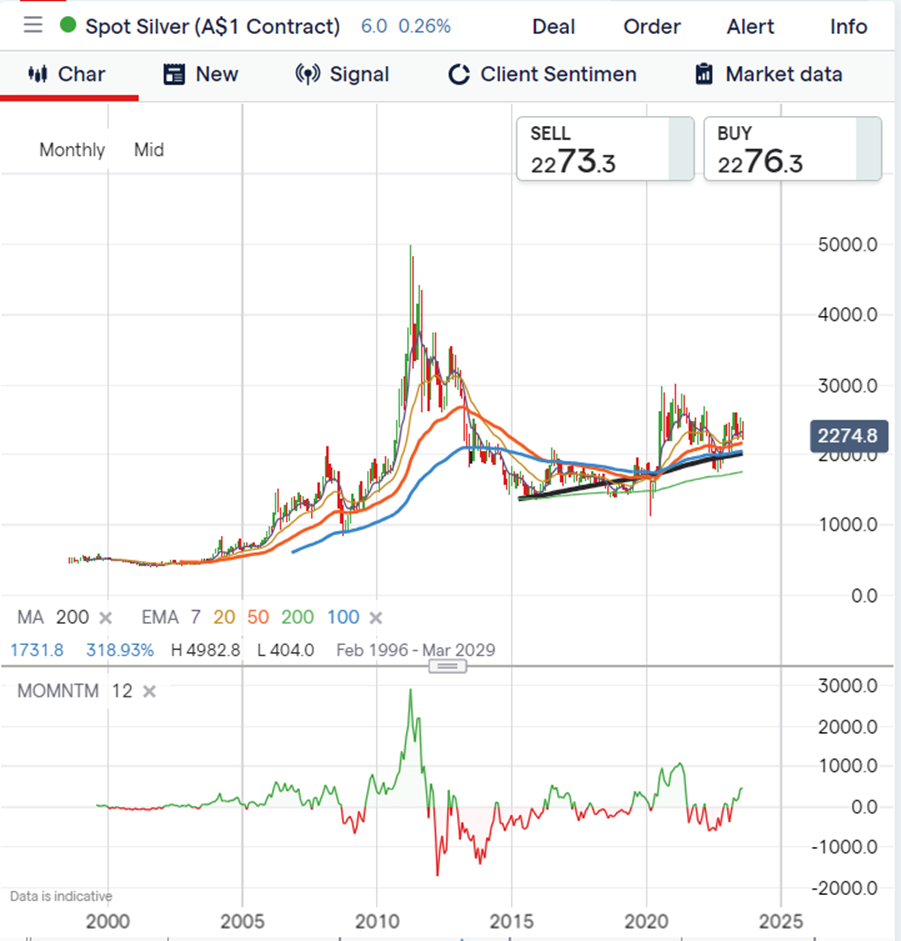Image resolution: width=901 pixels, height=941 pixels.
Task: Switch to the Client Sentiment tab
Action: [x=543, y=74]
